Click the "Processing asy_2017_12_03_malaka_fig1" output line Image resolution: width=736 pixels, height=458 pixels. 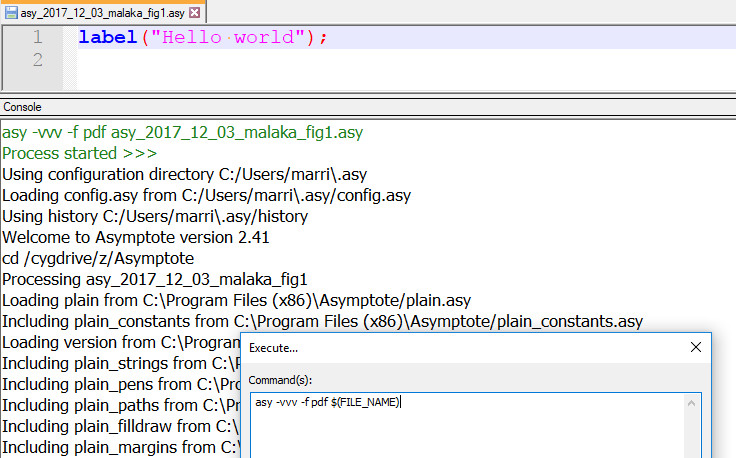pos(154,280)
